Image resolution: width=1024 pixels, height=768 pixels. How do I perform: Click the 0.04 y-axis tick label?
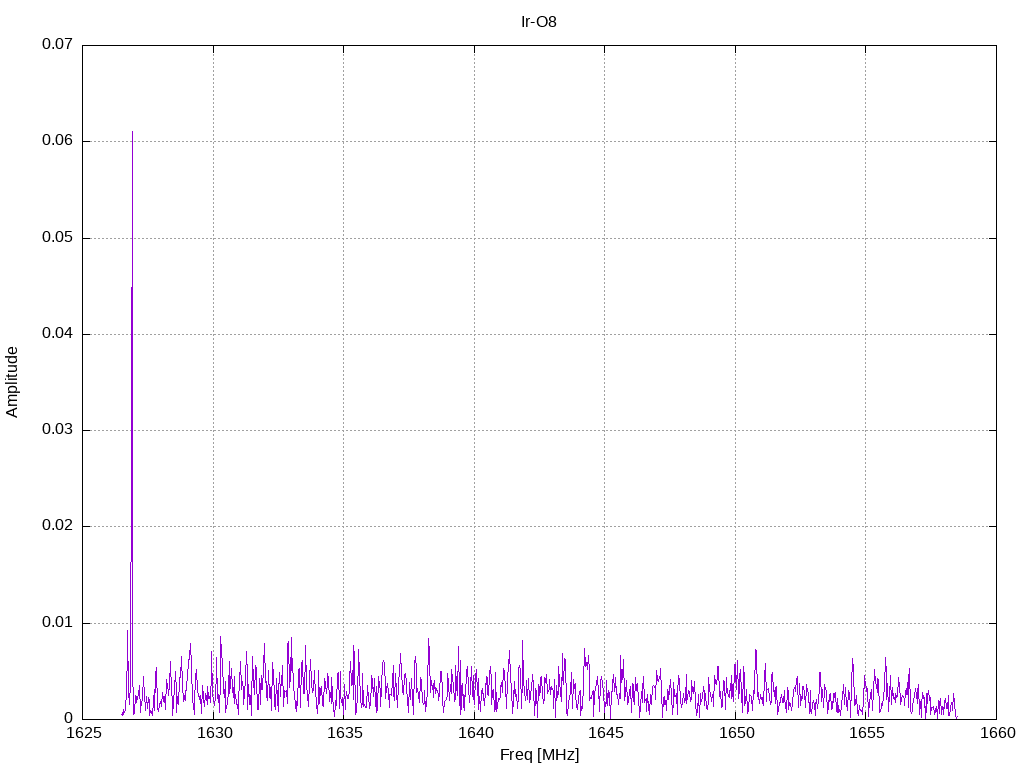(x=57, y=334)
